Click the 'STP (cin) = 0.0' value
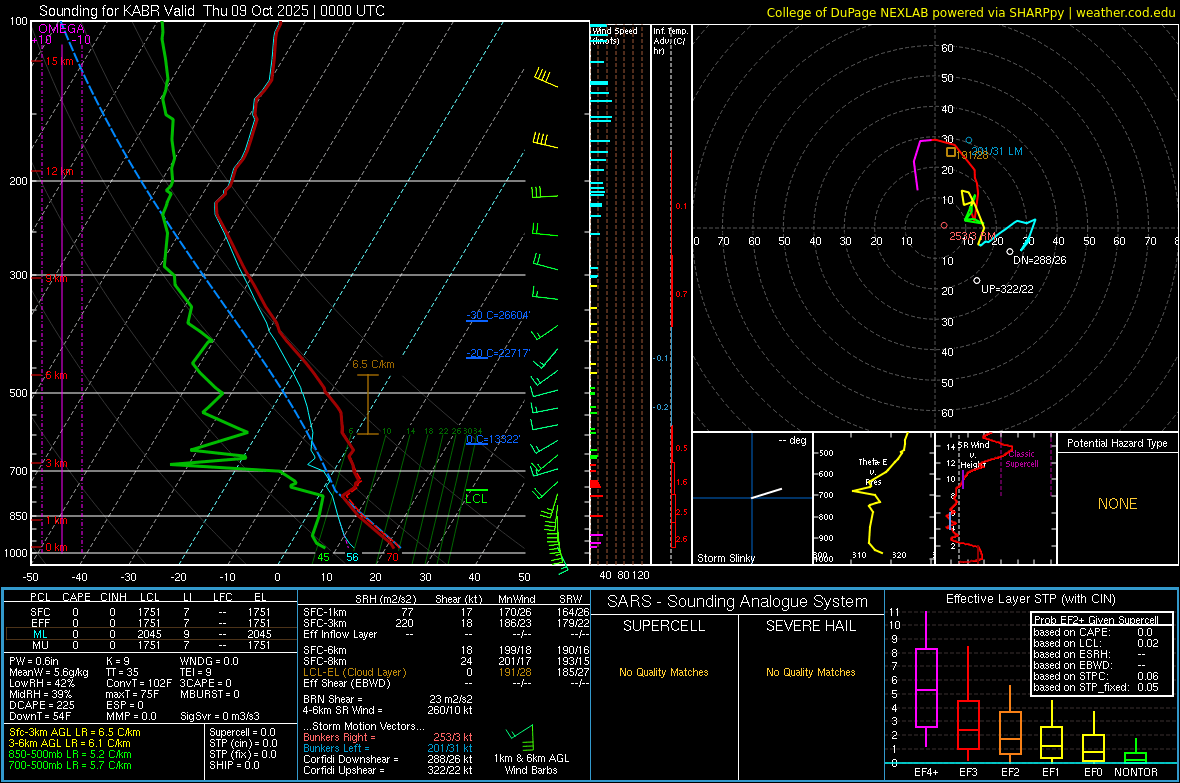Image resolution: width=1180 pixels, height=783 pixels. click(243, 743)
